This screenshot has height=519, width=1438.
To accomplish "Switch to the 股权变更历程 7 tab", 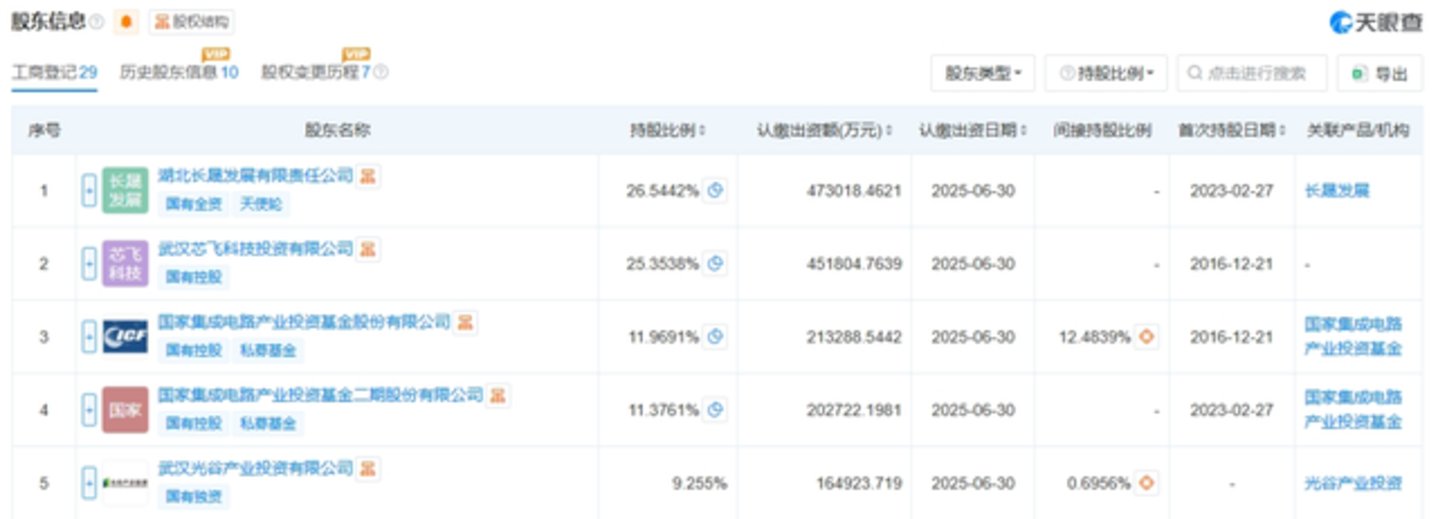I will coord(316,72).
